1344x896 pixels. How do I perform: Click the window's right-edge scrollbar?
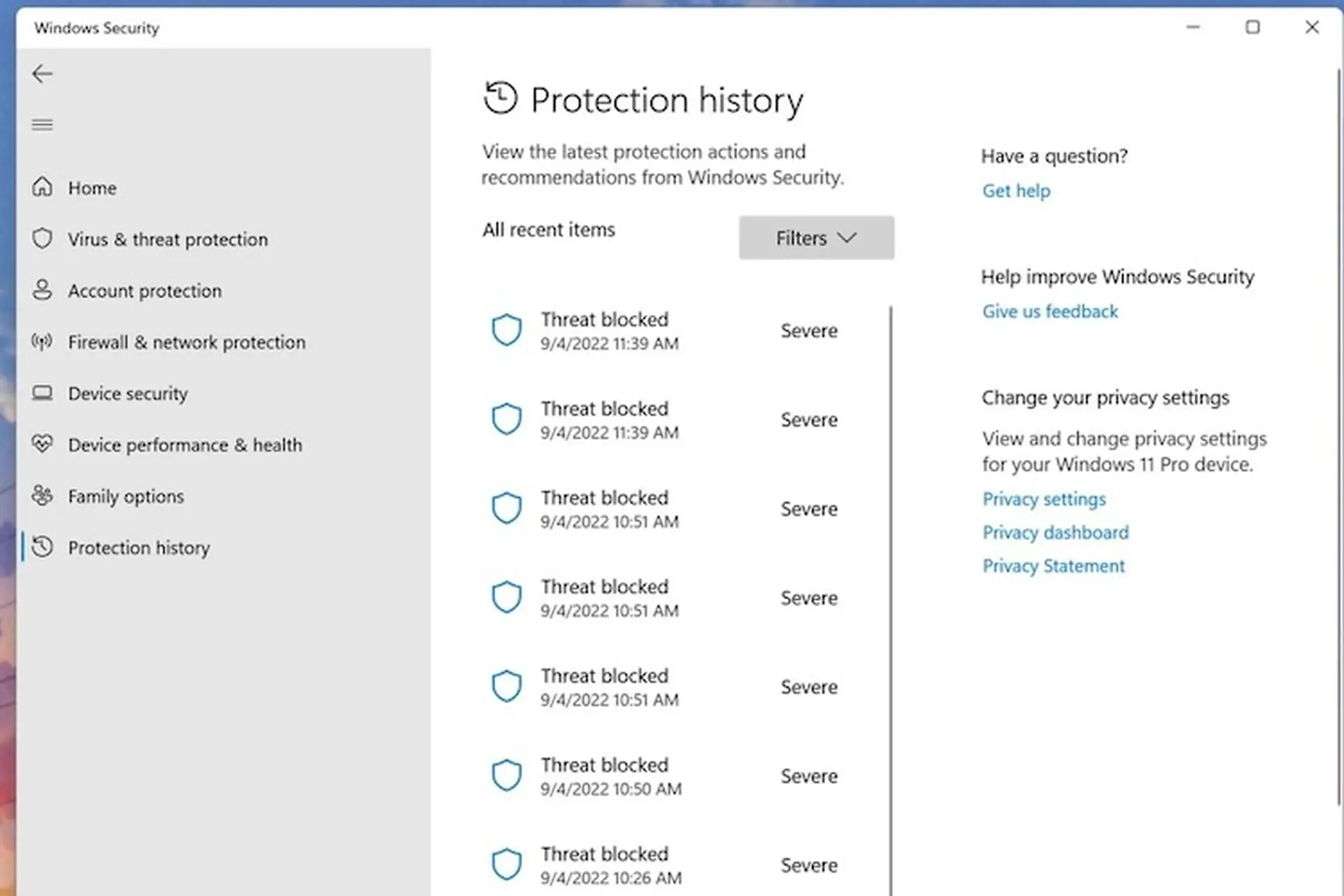pyautogui.click(x=1339, y=437)
